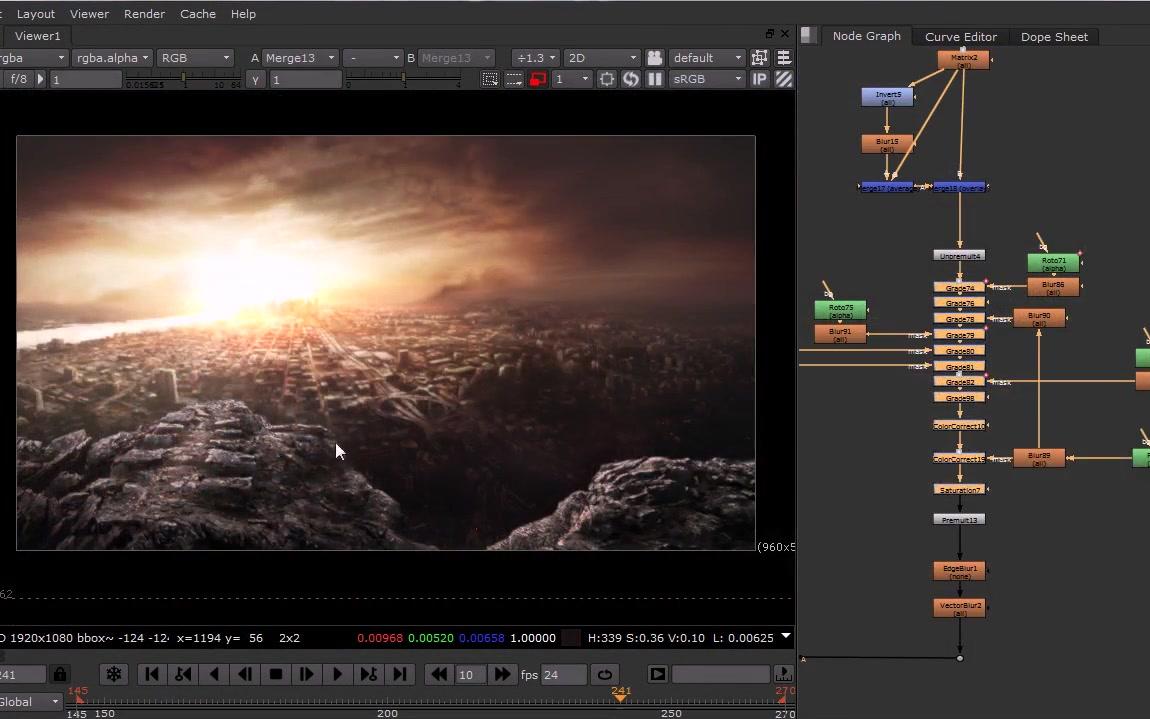The height and width of the screenshot is (719, 1150).
Task: Open the sRGB viewer process dropdown
Action: click(x=708, y=79)
